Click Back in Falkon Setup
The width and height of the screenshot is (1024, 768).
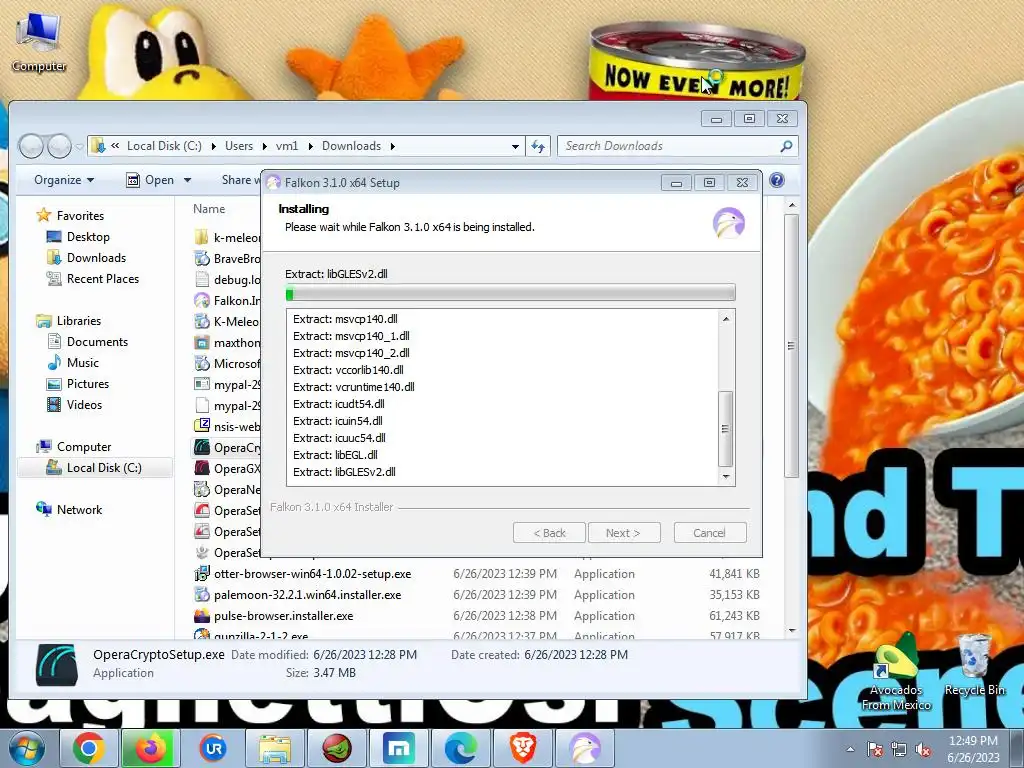549,533
